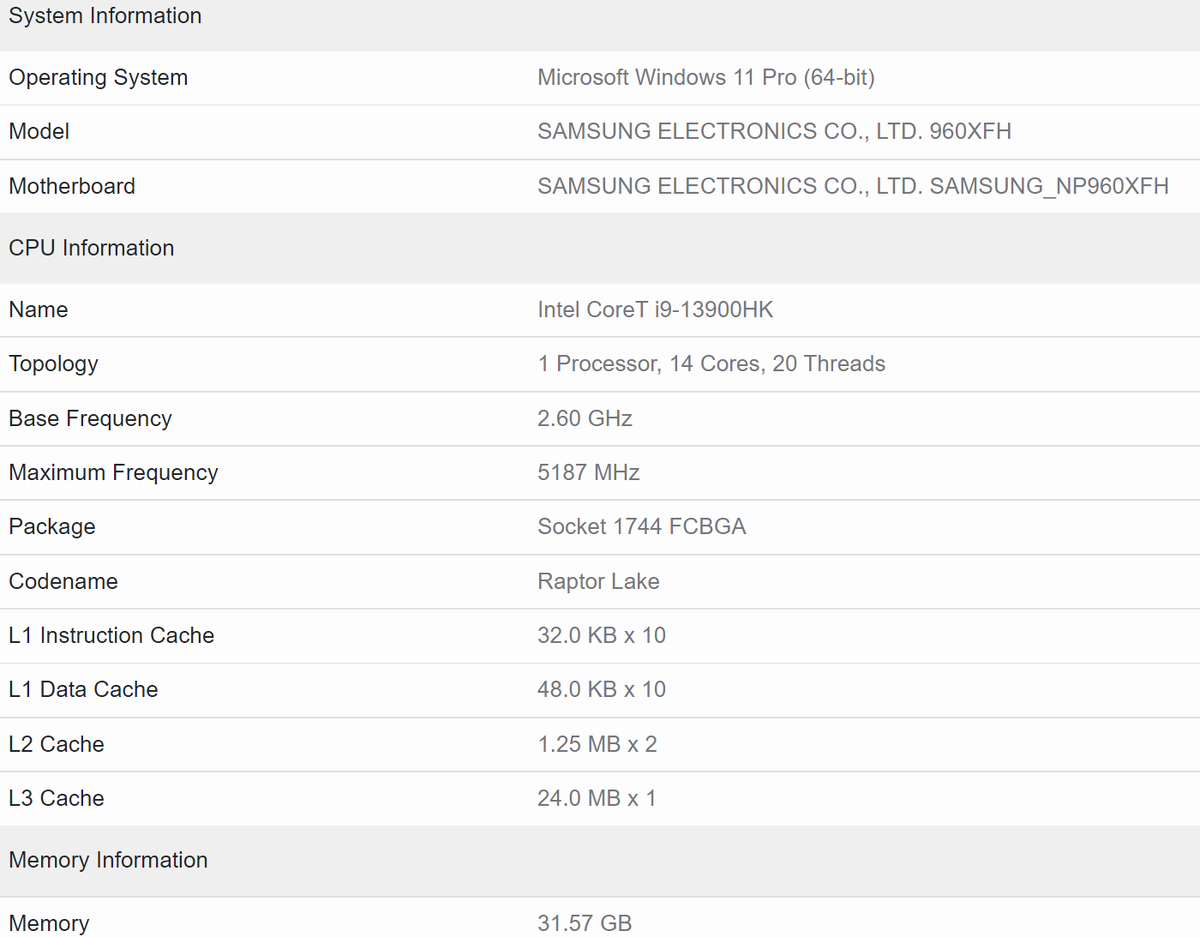1200x937 pixels.
Task: Click Microsoft Windows 11 Pro (64-bit) value
Action: [706, 78]
